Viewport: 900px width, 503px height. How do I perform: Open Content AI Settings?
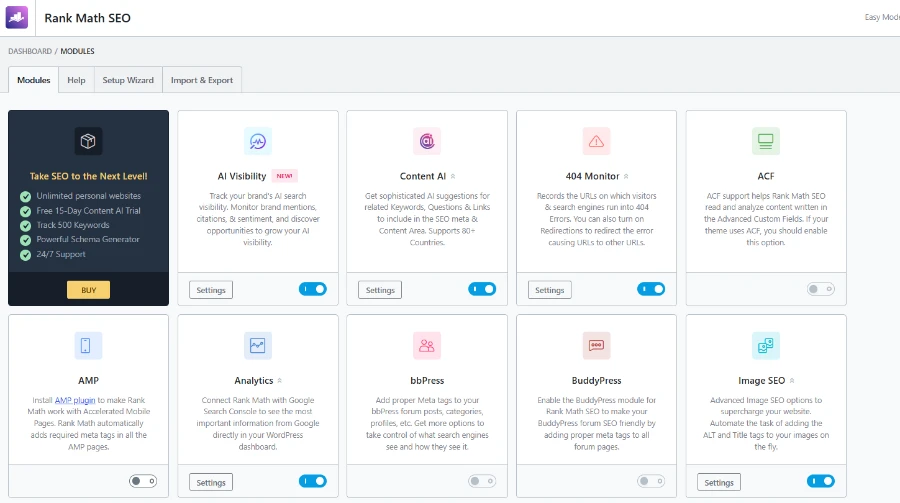pos(380,290)
